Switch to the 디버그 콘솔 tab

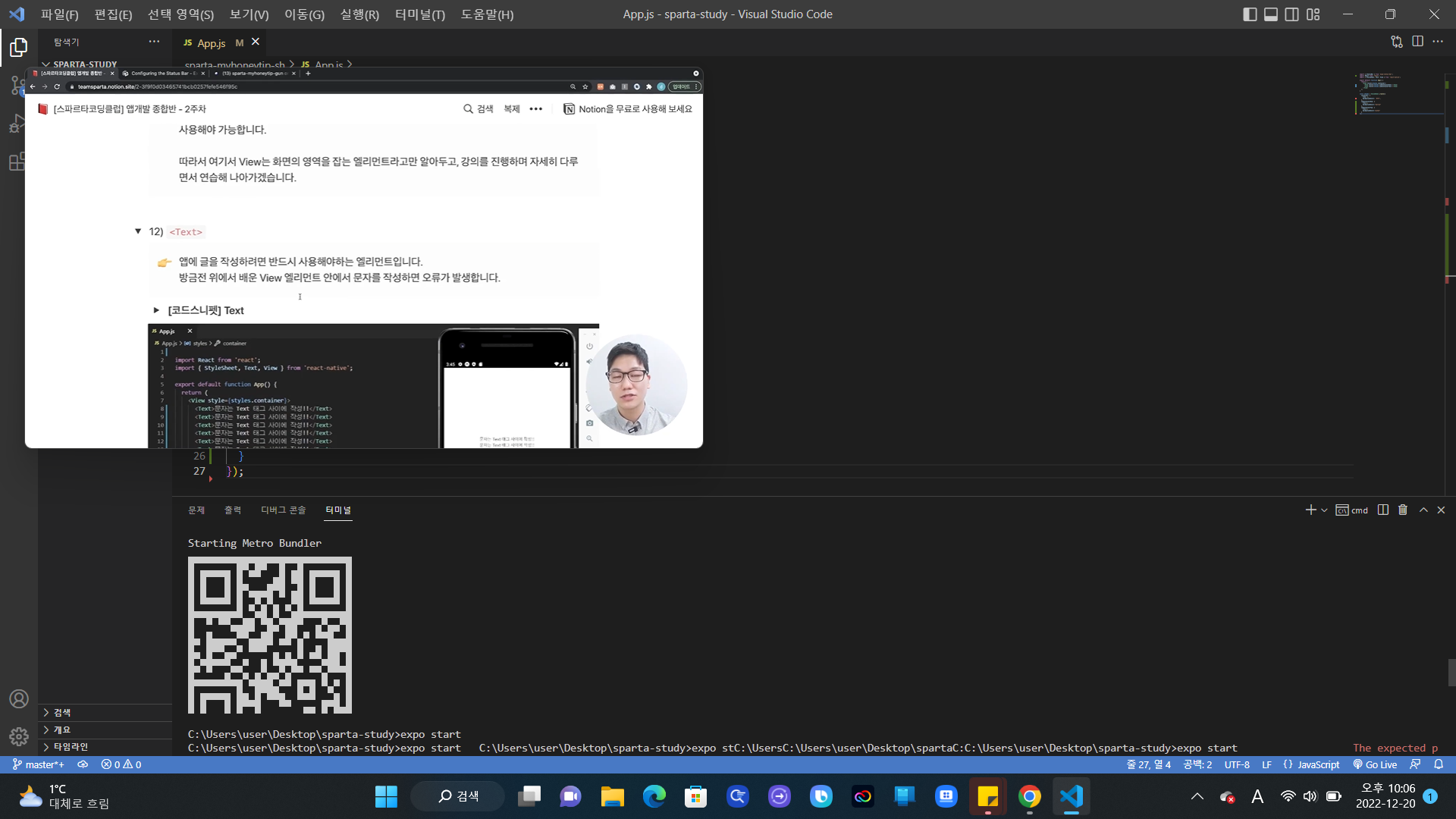(284, 510)
